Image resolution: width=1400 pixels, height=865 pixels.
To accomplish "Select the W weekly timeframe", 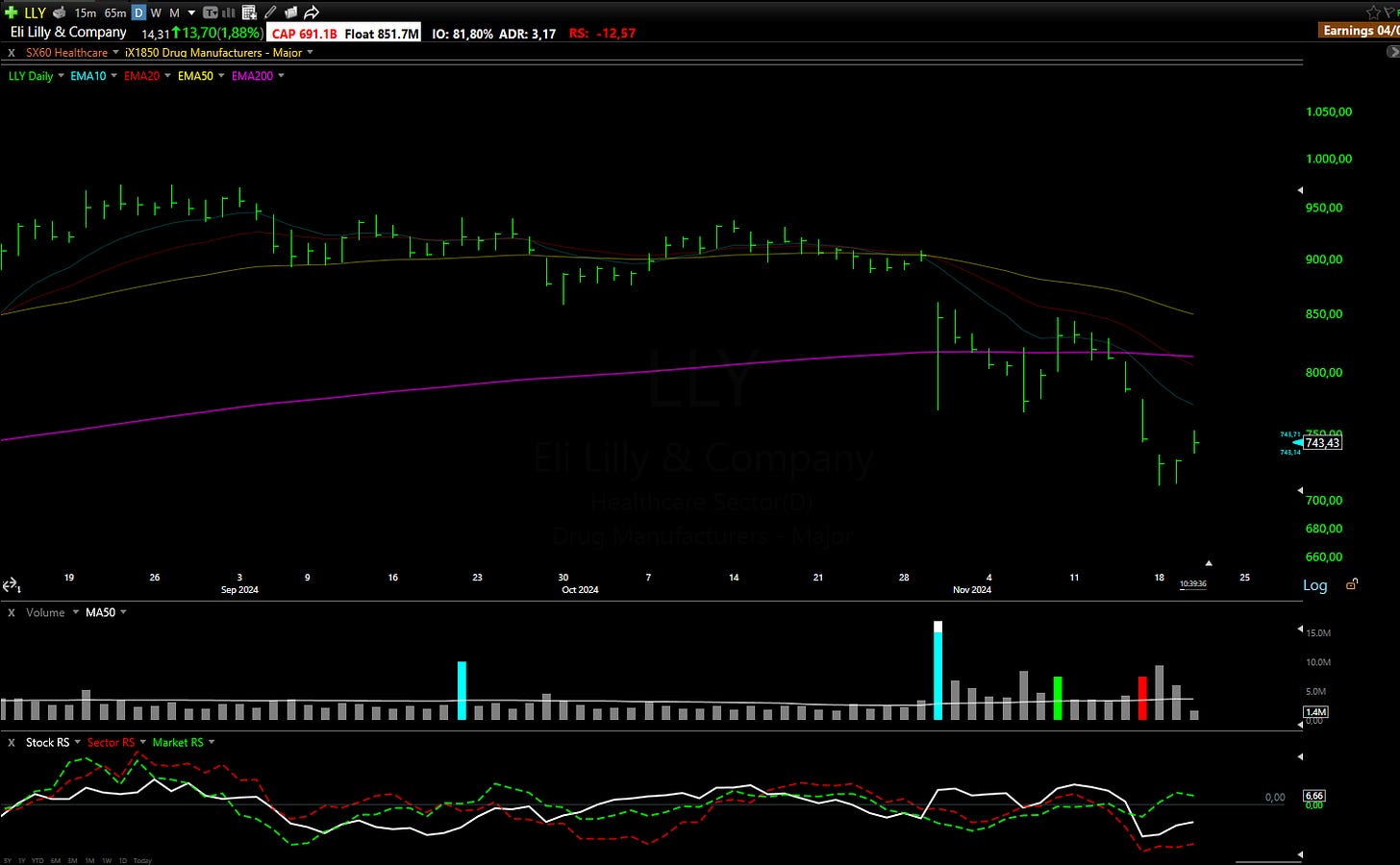I will (x=156, y=12).
